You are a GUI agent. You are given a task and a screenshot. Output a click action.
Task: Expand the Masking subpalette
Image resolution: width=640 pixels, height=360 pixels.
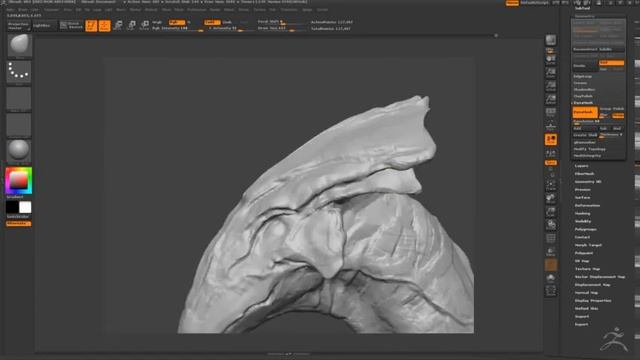582,213
